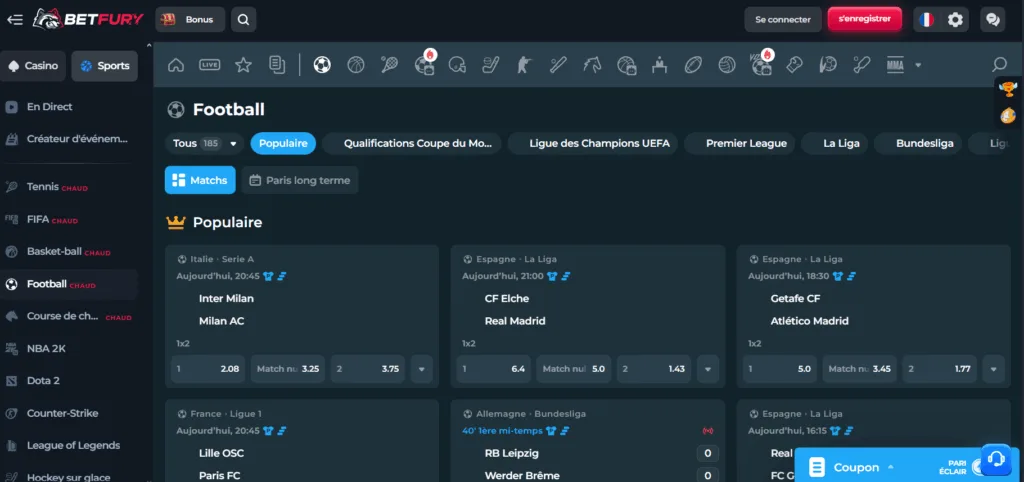This screenshot has width=1024, height=482.
Task: Switch to the Sports tab
Action: pos(104,66)
